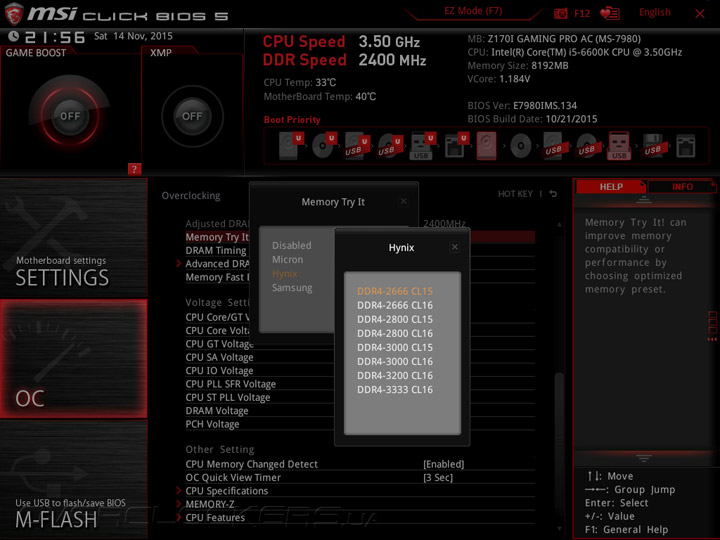Switch to EZ Mode (F7)

pos(473,11)
